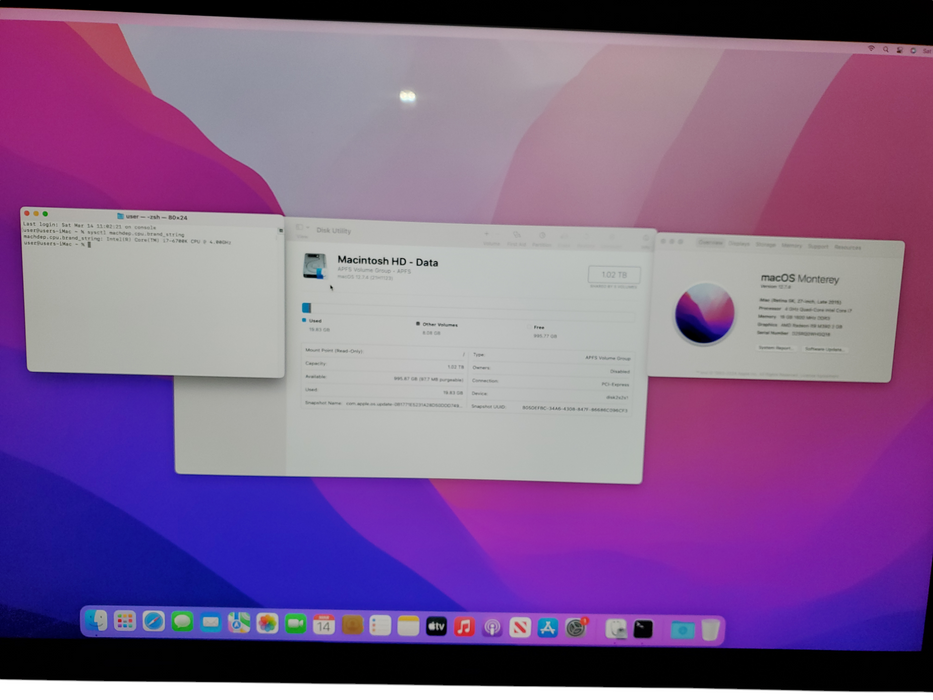Viewport: 933px width, 700px height.
Task: Click the Terminal command prompt line
Action: [57, 243]
